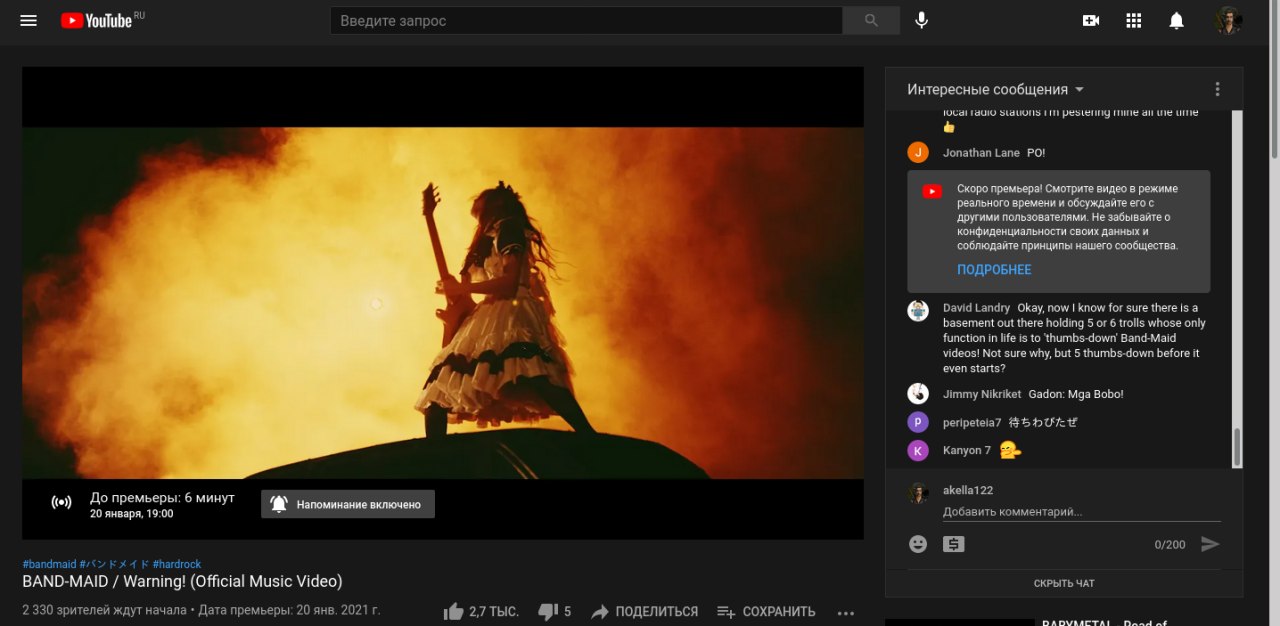Open the YouTube apps grid
The image size is (1280, 626).
(x=1134, y=20)
